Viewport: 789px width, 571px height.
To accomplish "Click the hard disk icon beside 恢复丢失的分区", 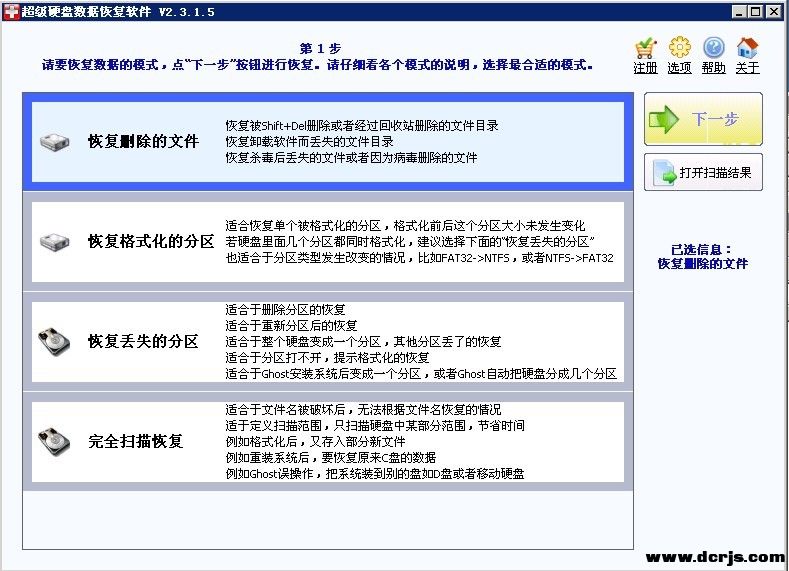I will [x=54, y=341].
